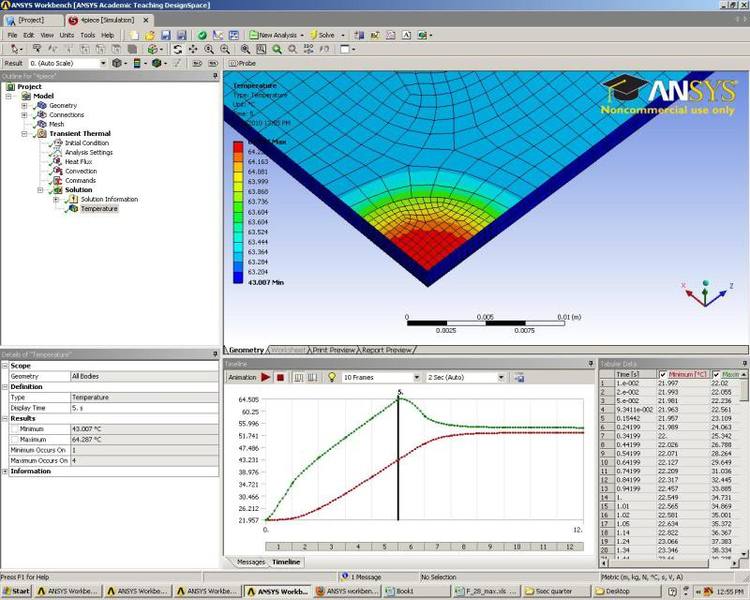Open Book1 from the taskbar
Screen dimensions: 750x600
(417, 592)
